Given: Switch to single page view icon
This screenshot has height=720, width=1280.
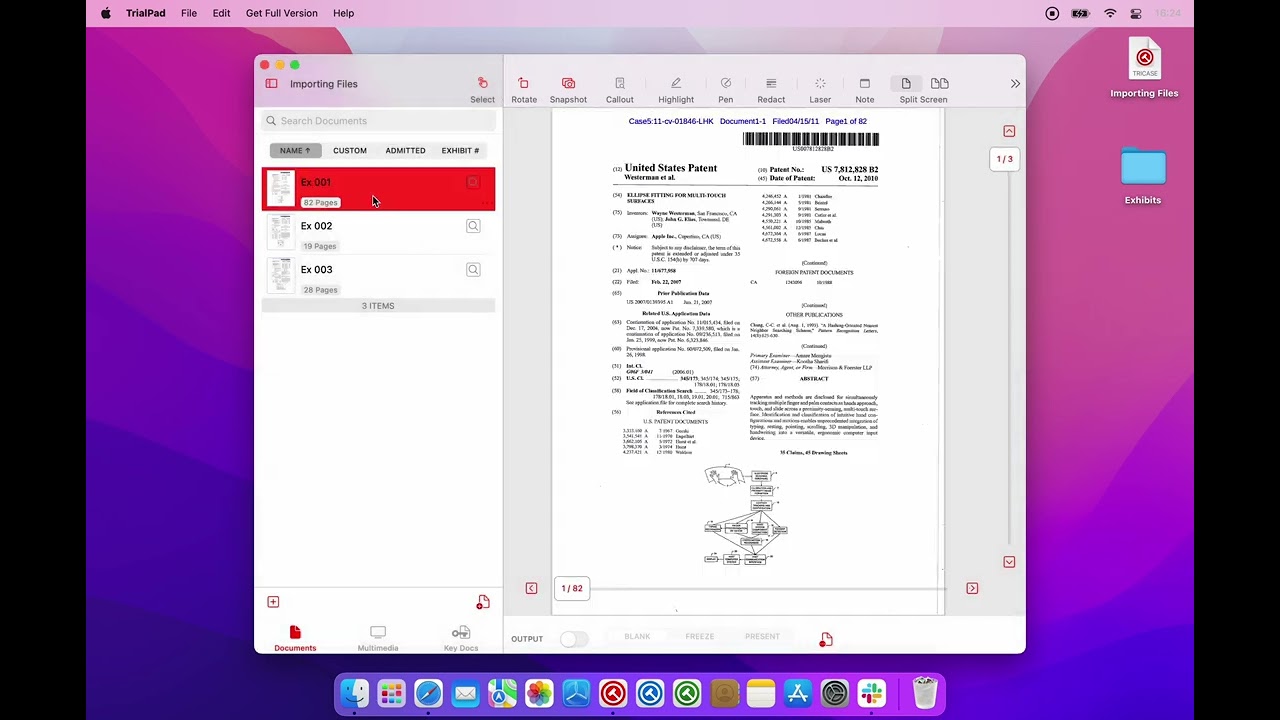Looking at the screenshot, I should point(906,83).
